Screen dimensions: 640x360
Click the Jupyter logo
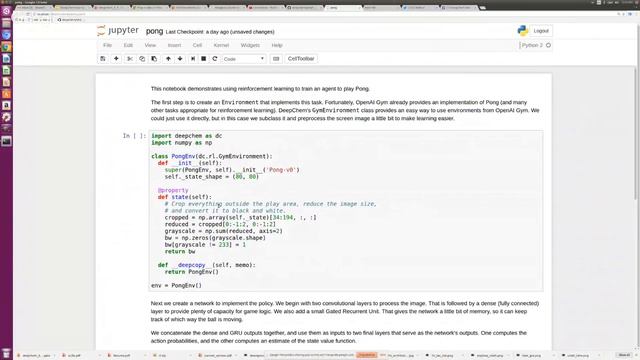(x=118, y=31)
